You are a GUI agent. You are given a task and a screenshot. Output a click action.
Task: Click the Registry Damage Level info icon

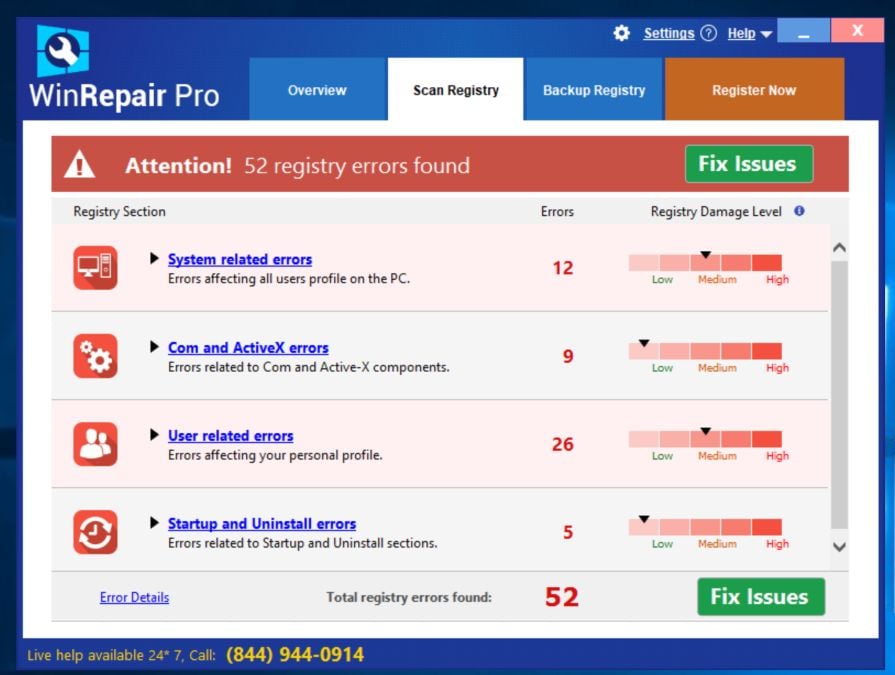pos(799,211)
